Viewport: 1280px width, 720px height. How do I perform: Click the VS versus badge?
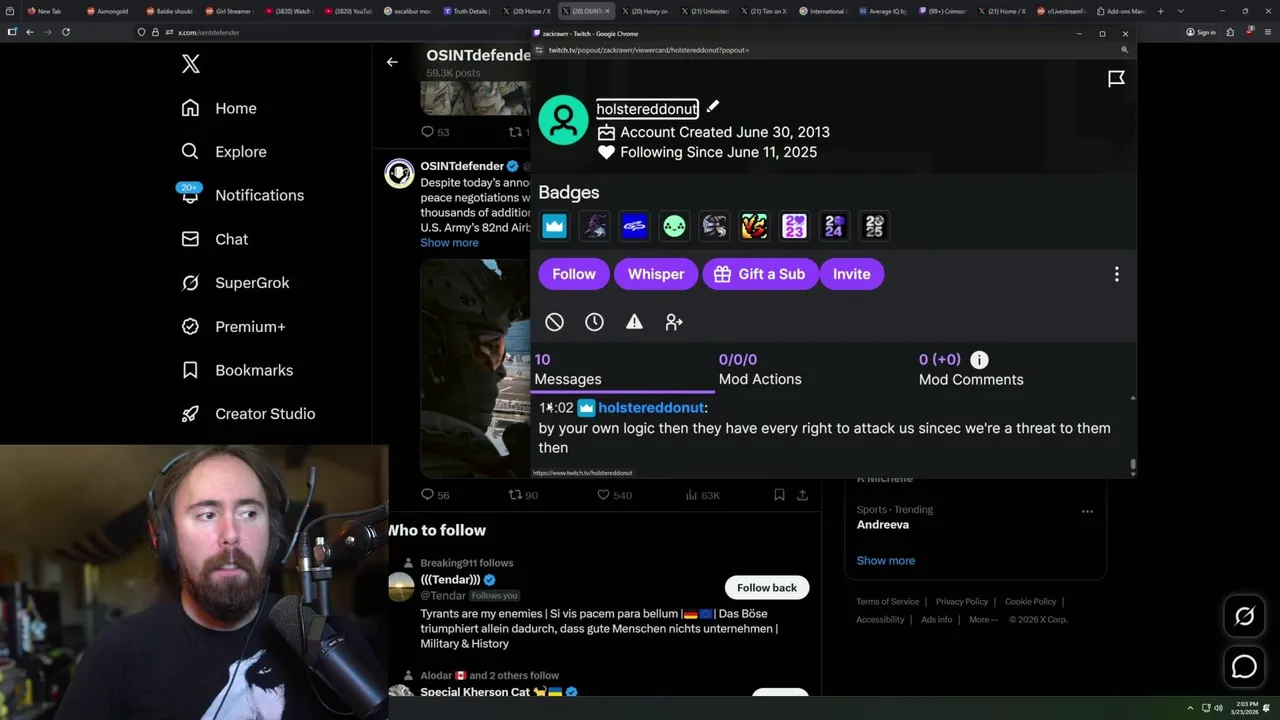click(x=755, y=227)
